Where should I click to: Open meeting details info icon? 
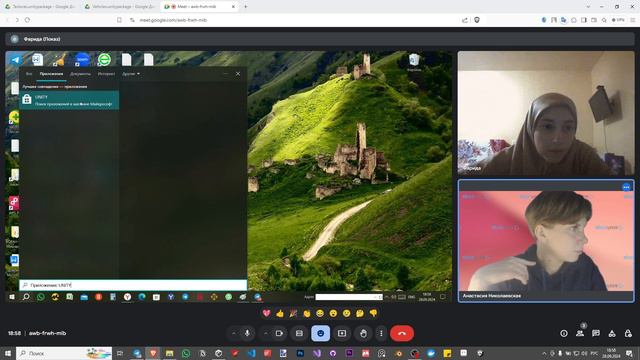(564, 333)
